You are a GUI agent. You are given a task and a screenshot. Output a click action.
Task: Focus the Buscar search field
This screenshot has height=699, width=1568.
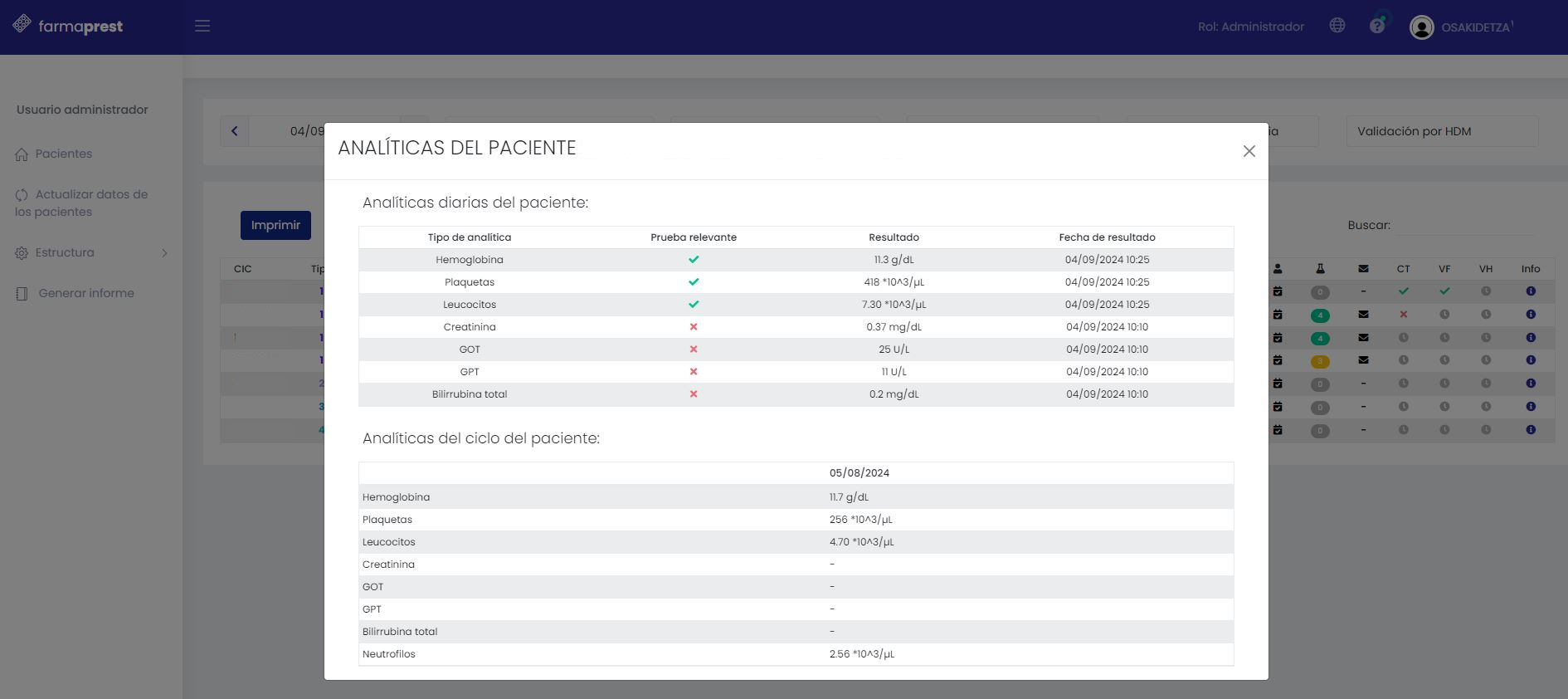coord(1468,225)
